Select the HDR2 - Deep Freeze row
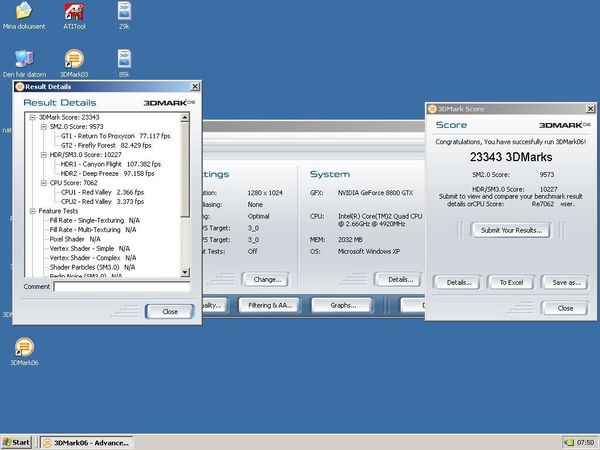The height and width of the screenshot is (450, 600). click(x=108, y=173)
